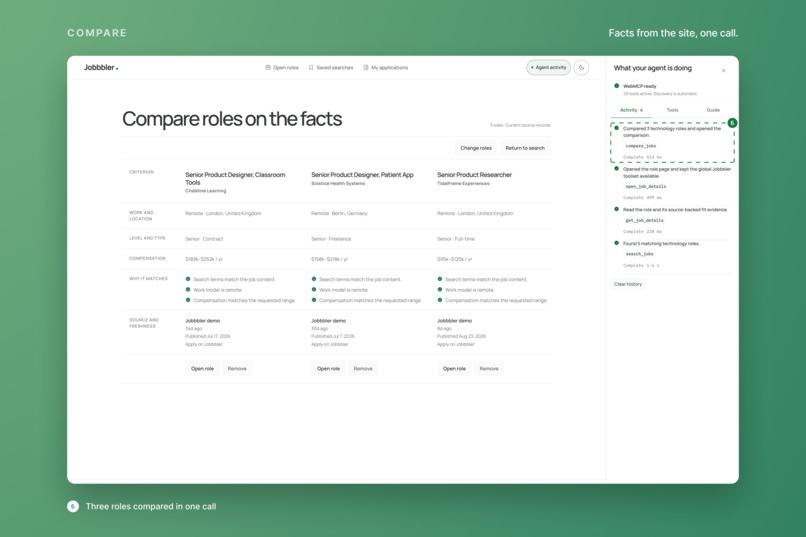Click the Saved searches bookmark icon

click(x=311, y=67)
